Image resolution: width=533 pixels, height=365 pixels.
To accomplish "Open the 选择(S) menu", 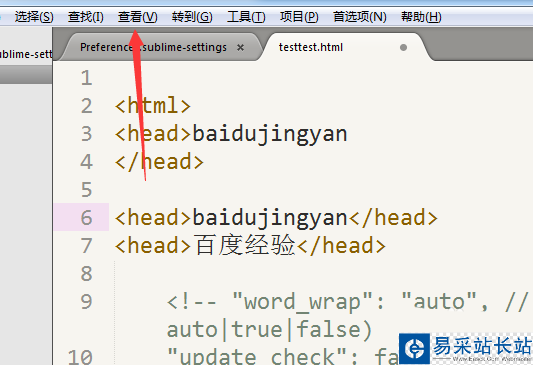I will tap(34, 17).
